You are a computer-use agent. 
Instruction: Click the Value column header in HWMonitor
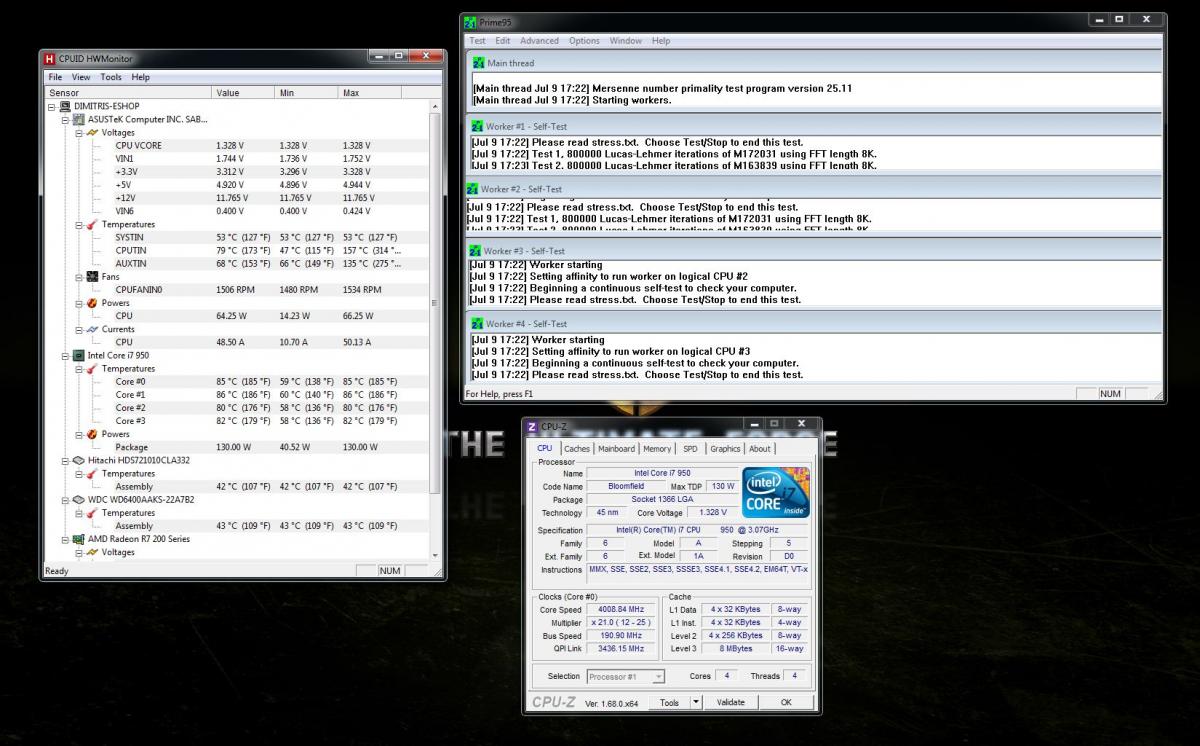tap(245, 93)
